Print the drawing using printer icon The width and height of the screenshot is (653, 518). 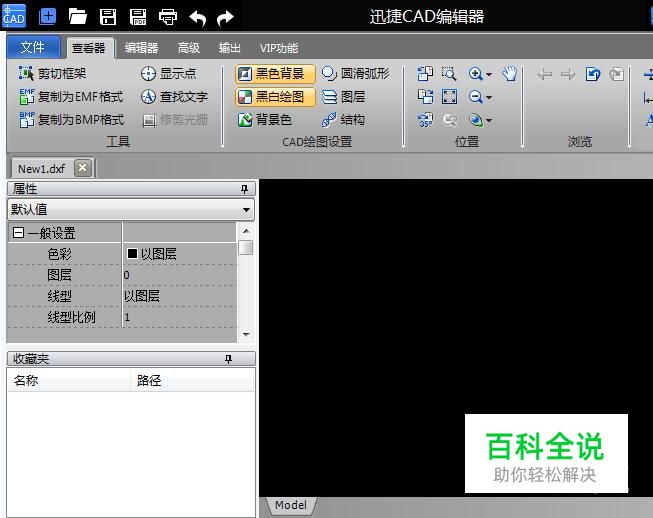coord(168,17)
